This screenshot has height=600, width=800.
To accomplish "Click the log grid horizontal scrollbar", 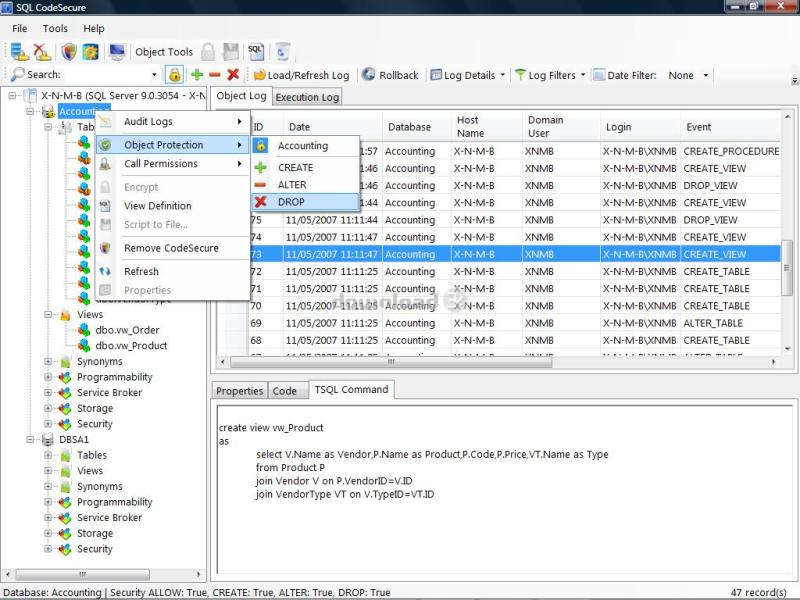I will tap(391, 362).
